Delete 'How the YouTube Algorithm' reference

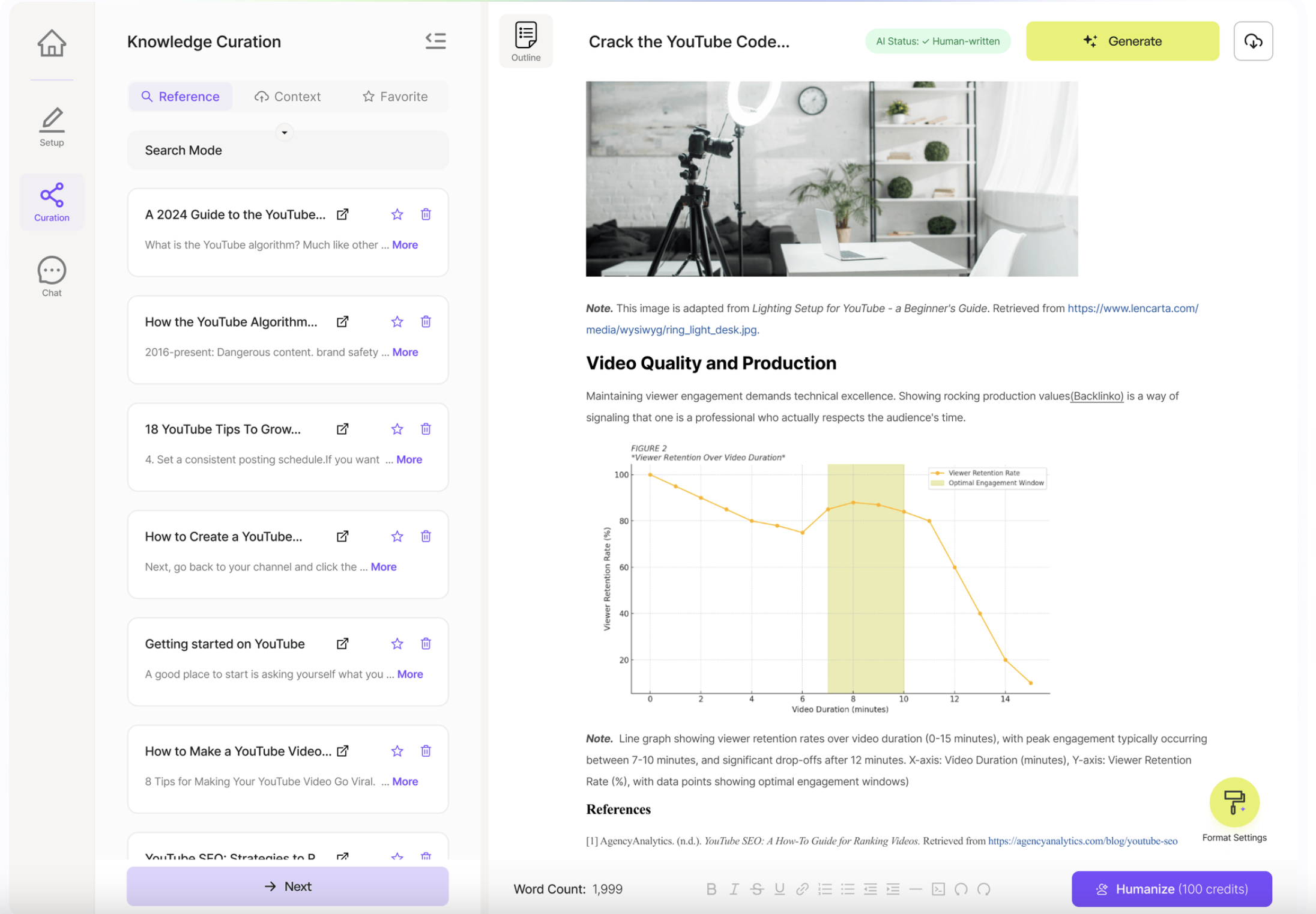pos(426,322)
